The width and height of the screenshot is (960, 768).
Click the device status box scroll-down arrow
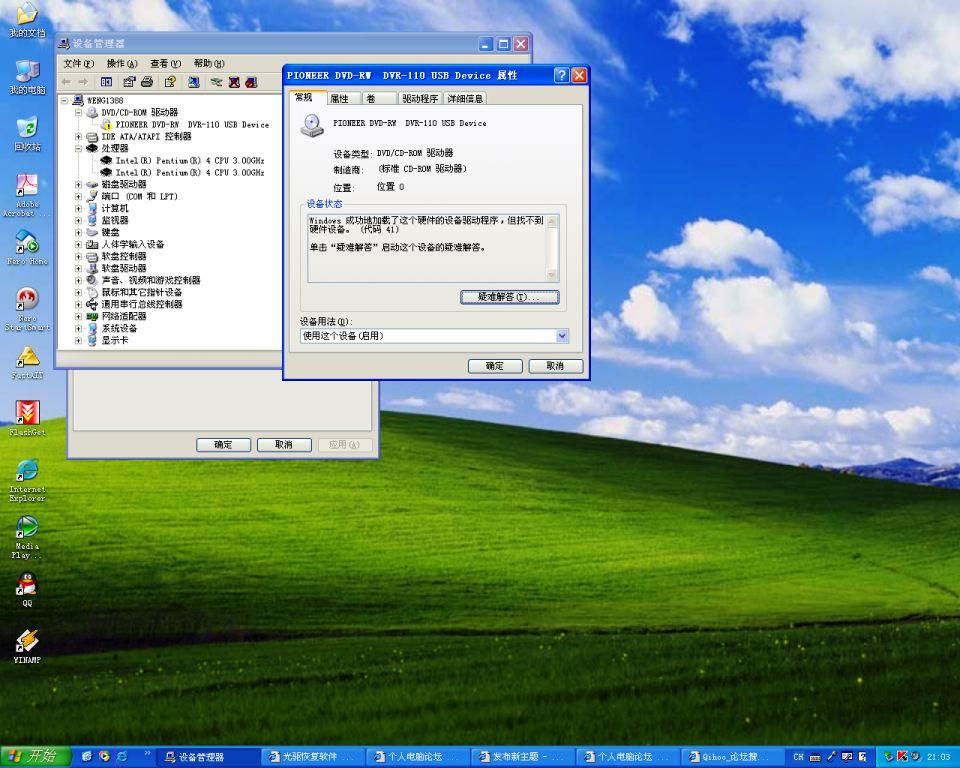click(x=552, y=274)
